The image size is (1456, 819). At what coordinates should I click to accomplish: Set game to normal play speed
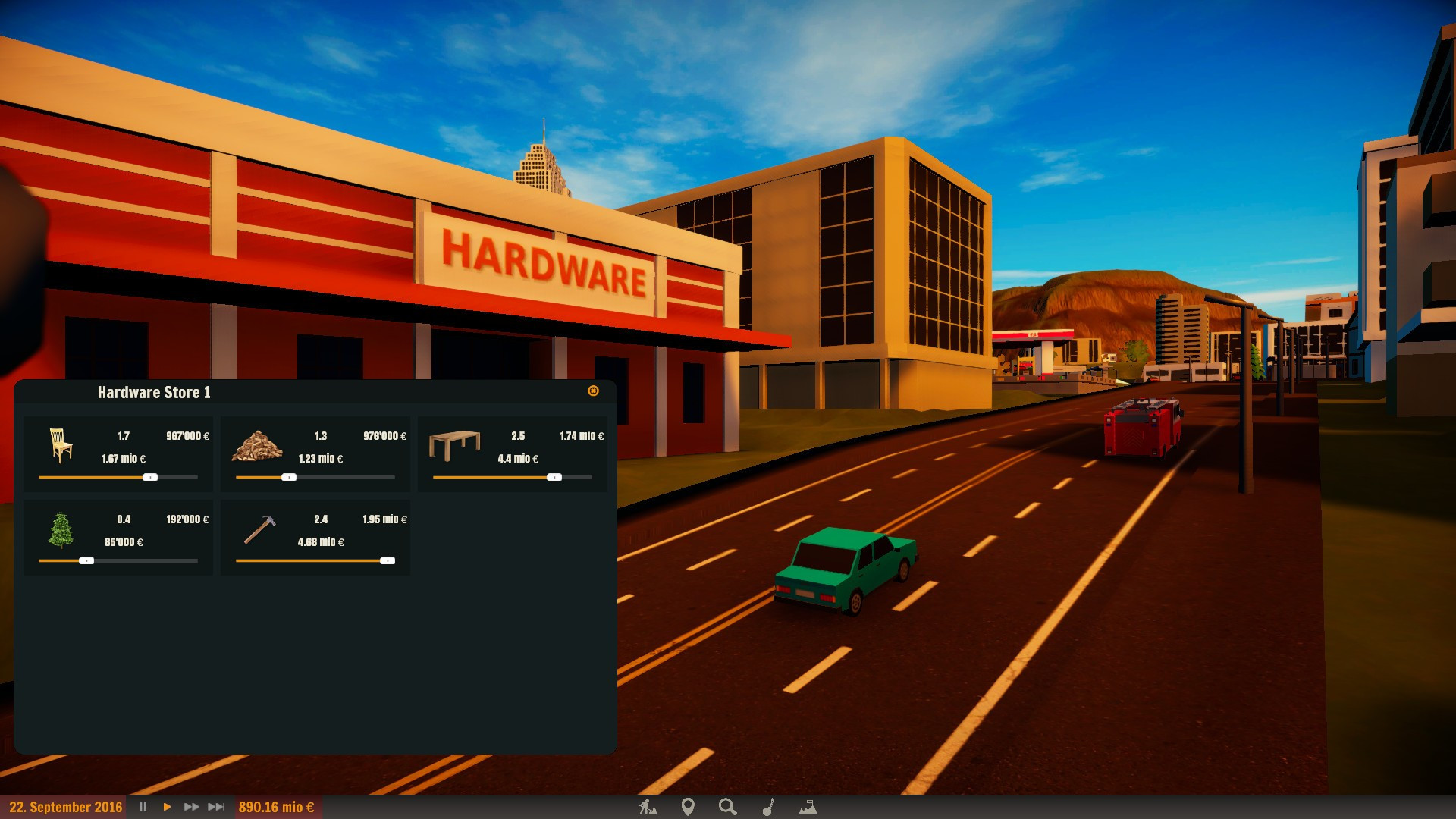click(167, 807)
